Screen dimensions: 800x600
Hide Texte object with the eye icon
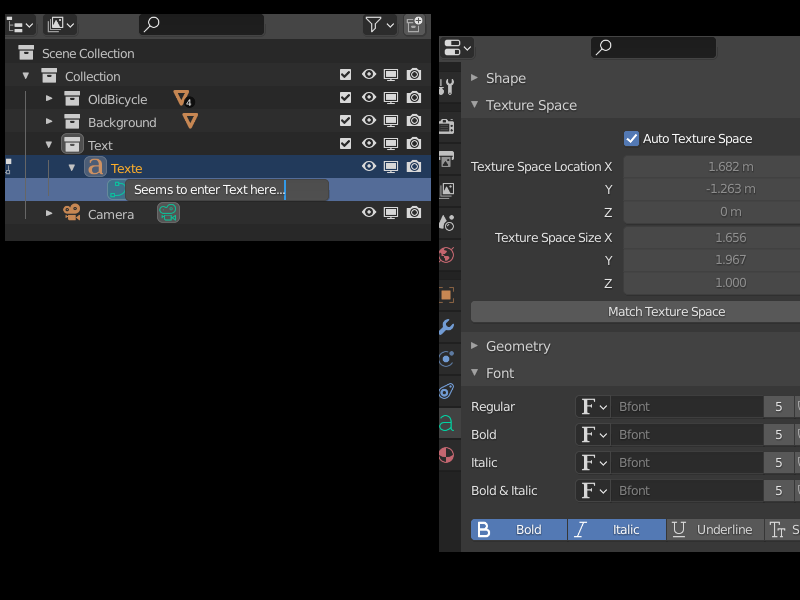point(369,166)
